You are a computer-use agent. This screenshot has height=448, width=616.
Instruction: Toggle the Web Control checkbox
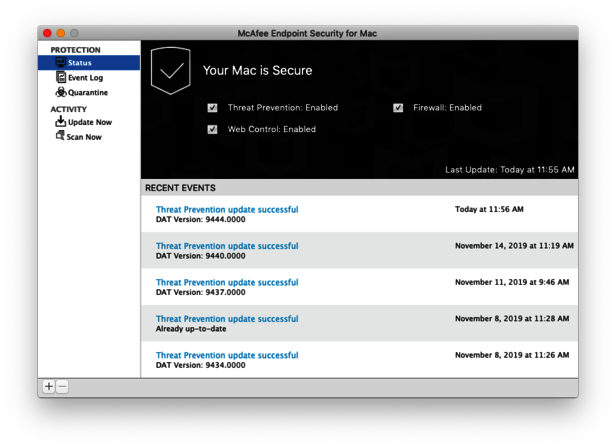(x=212, y=129)
